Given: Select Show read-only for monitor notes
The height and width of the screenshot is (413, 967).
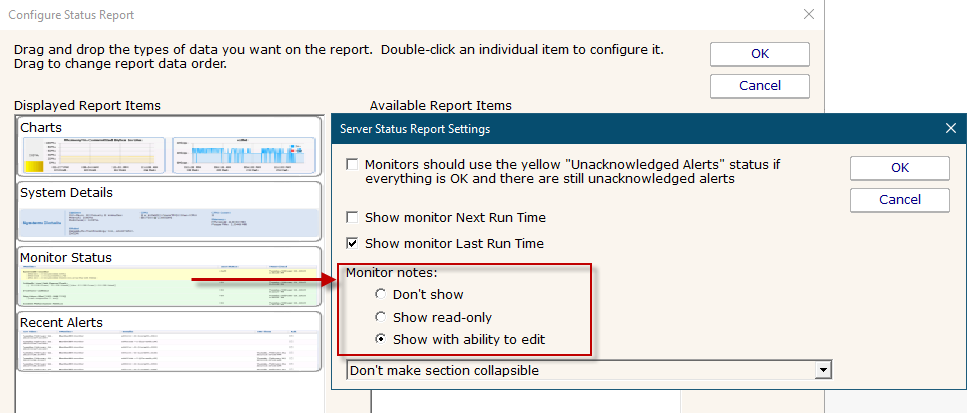Looking at the screenshot, I should coord(381,317).
